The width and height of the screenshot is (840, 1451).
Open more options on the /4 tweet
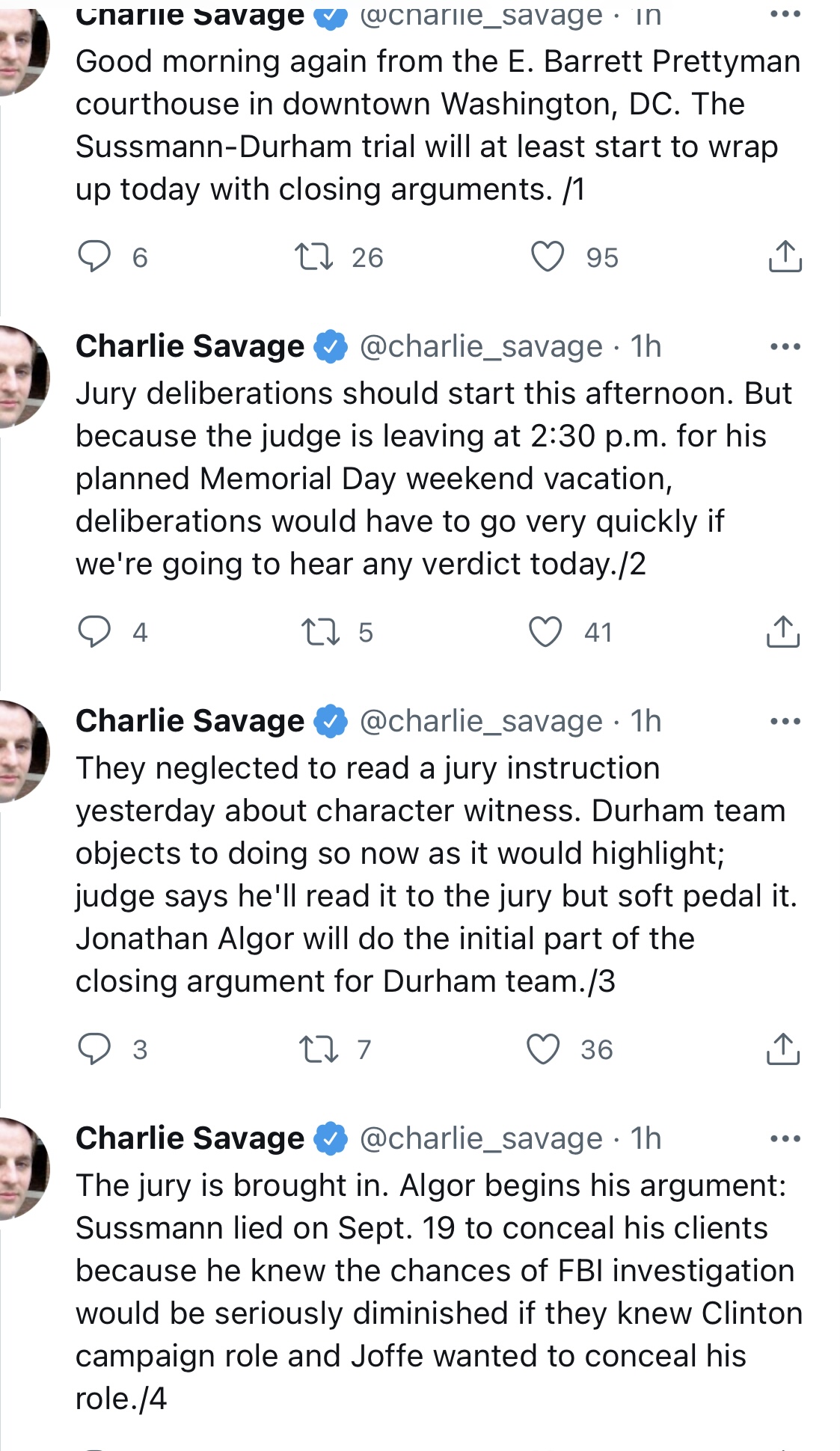[785, 1138]
